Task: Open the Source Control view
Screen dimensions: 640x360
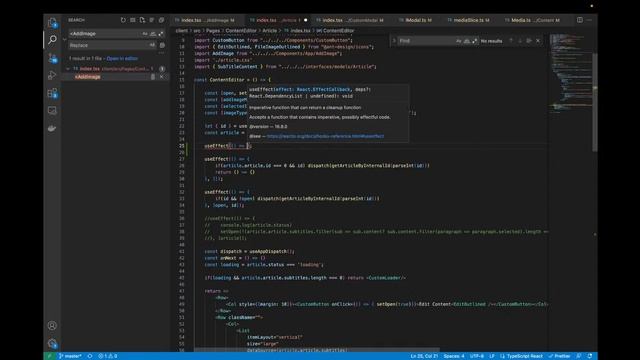Action: pyautogui.click(x=52, y=58)
